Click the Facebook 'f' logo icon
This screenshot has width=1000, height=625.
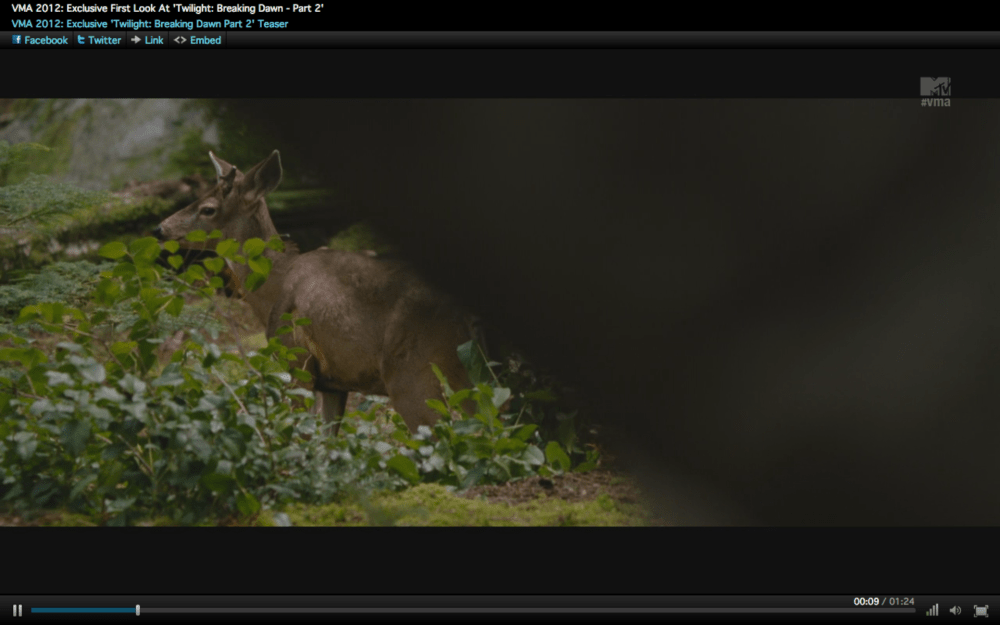[x=17, y=40]
